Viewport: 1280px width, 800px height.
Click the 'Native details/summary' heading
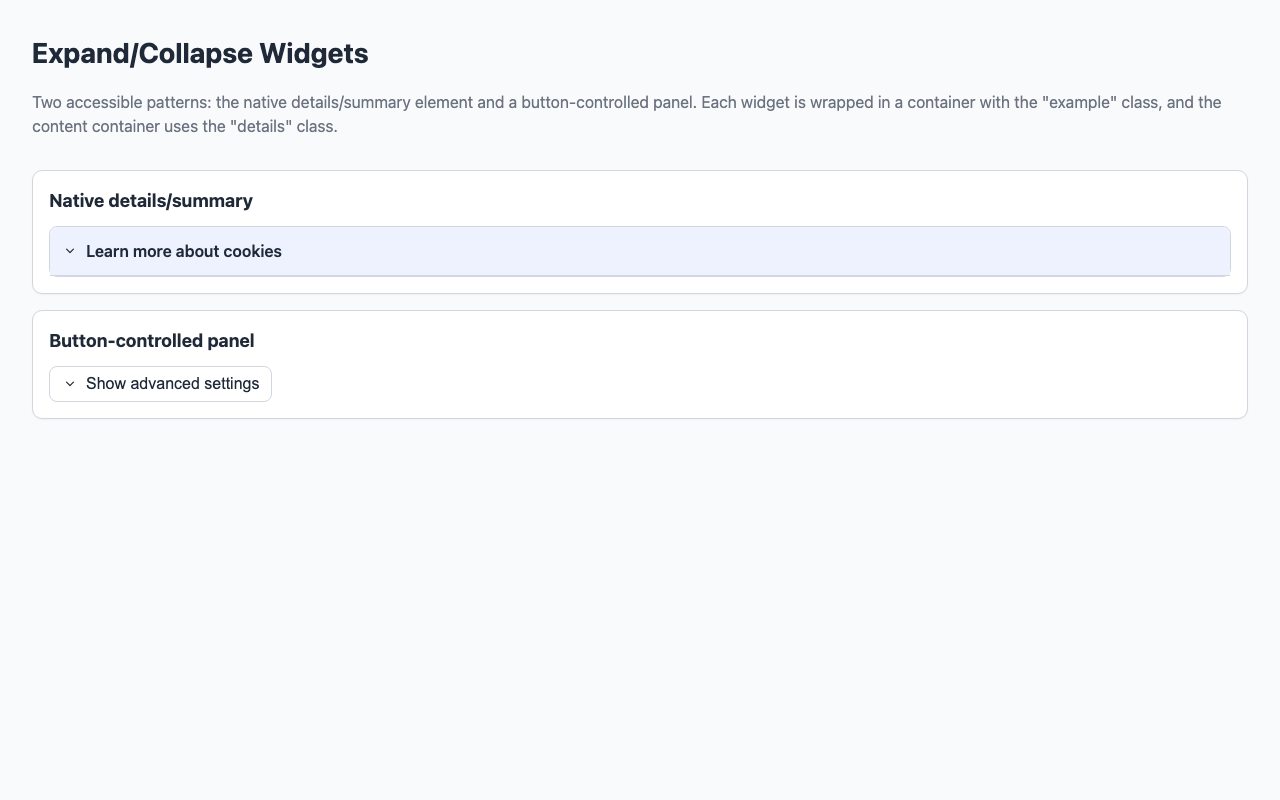151,200
